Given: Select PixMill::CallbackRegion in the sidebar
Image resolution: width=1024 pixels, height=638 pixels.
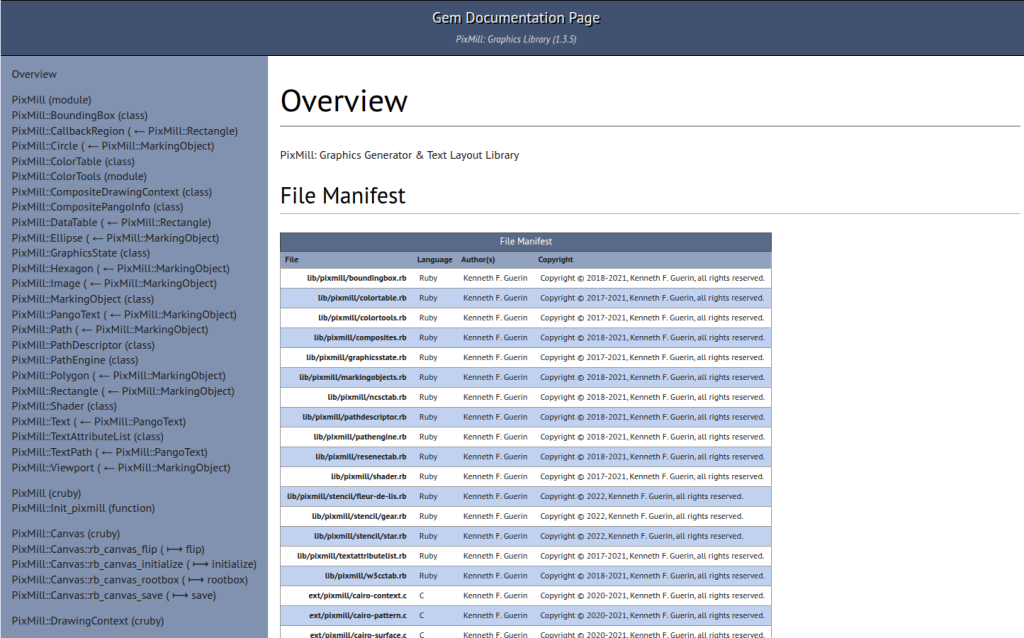Looking at the screenshot, I should [124, 131].
